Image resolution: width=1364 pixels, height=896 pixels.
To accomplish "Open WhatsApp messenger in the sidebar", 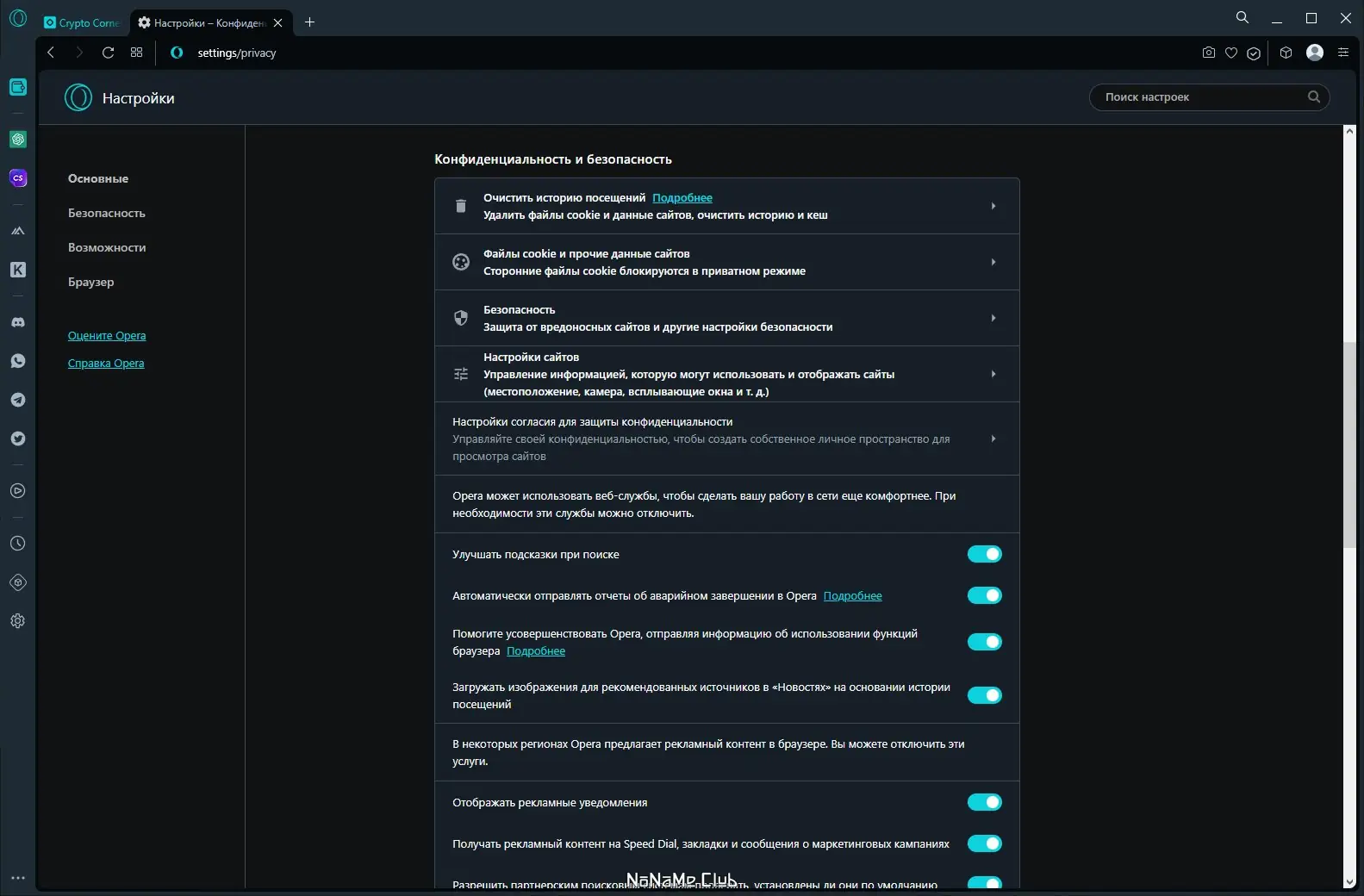I will tap(17, 361).
